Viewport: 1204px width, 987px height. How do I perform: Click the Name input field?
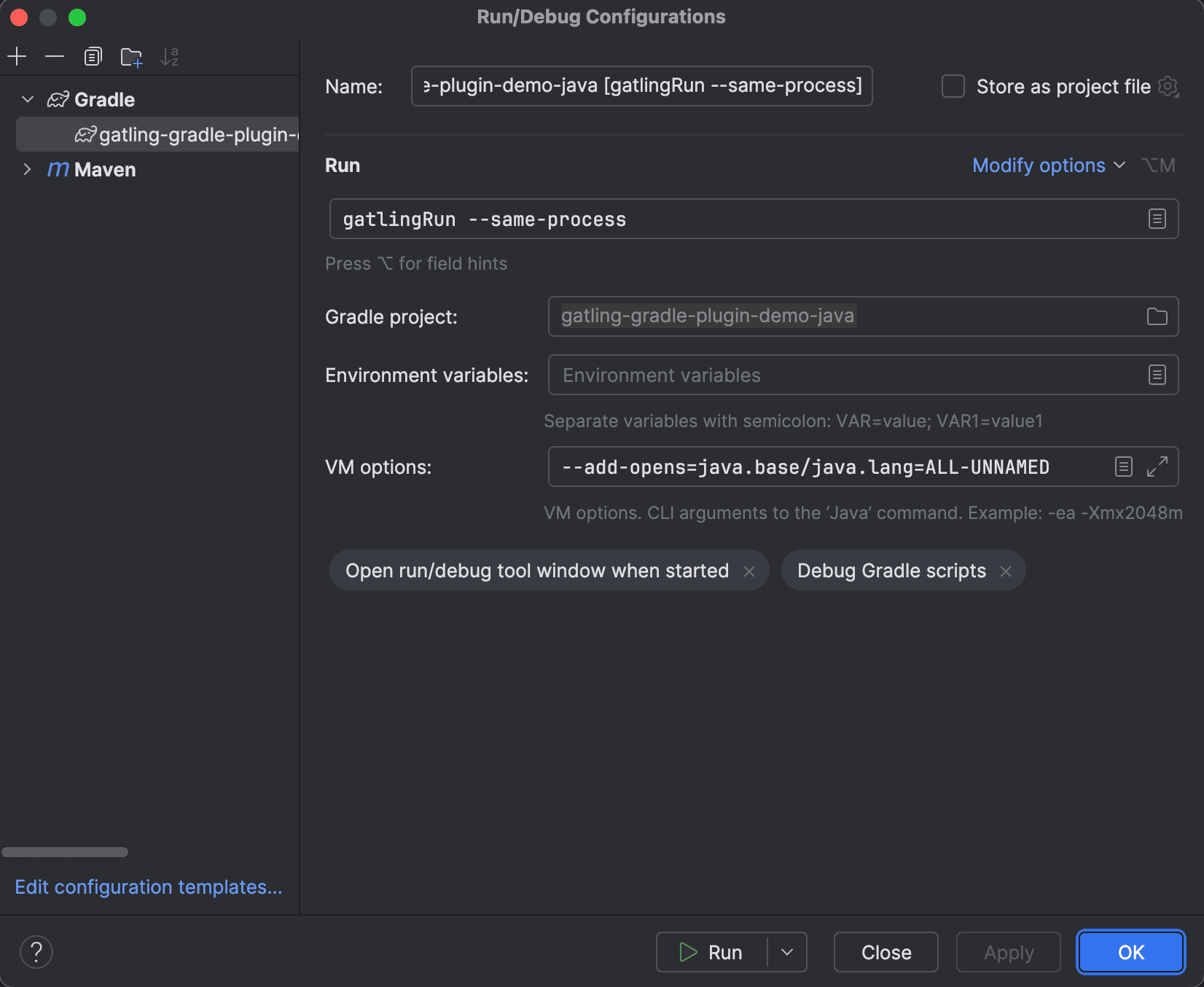click(642, 86)
